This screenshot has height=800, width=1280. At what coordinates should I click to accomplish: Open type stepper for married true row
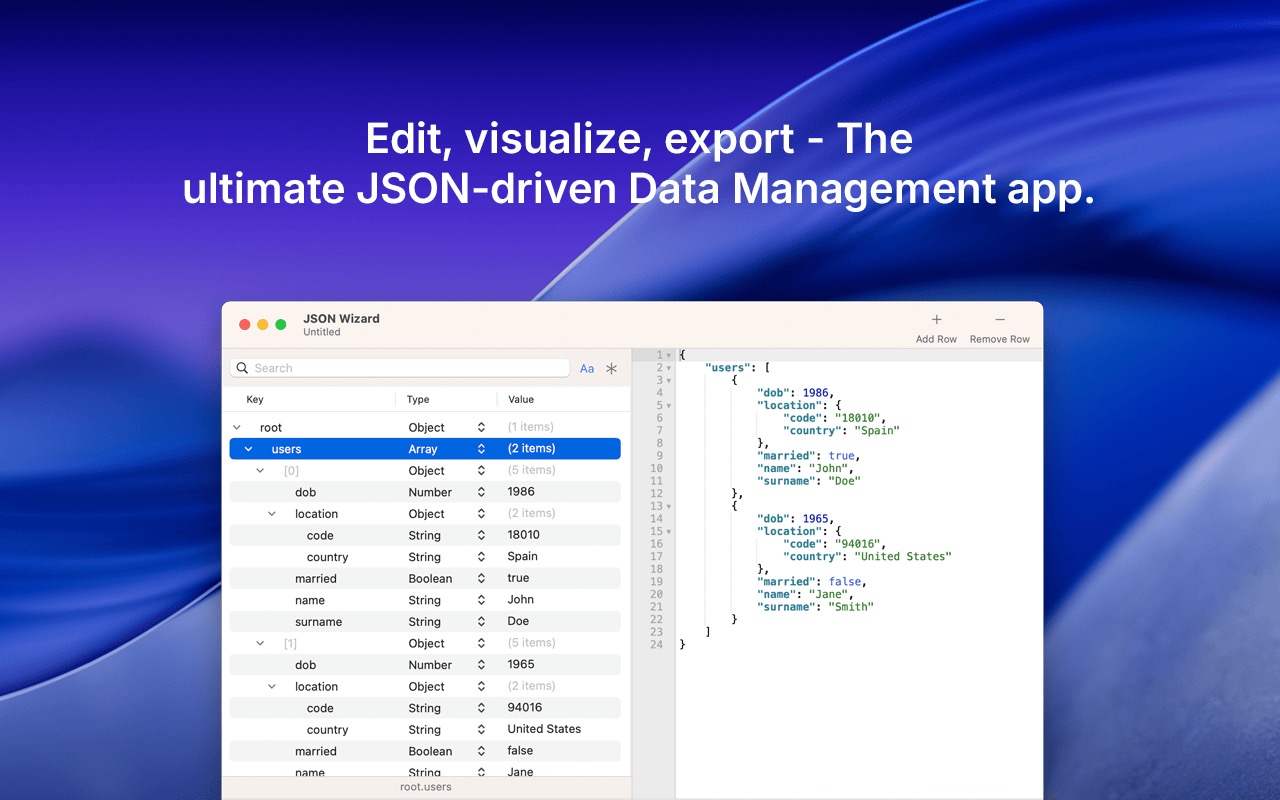click(x=481, y=579)
